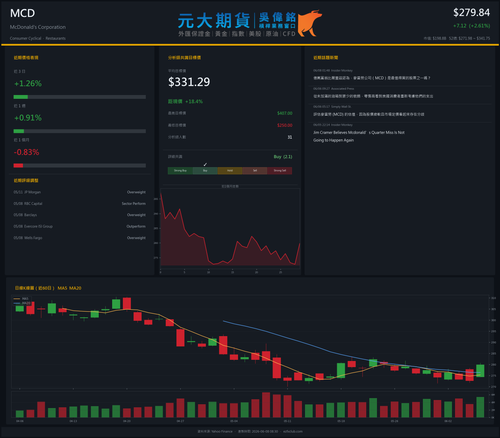Select the Strong Buy segment of rating bar

coord(180,171)
